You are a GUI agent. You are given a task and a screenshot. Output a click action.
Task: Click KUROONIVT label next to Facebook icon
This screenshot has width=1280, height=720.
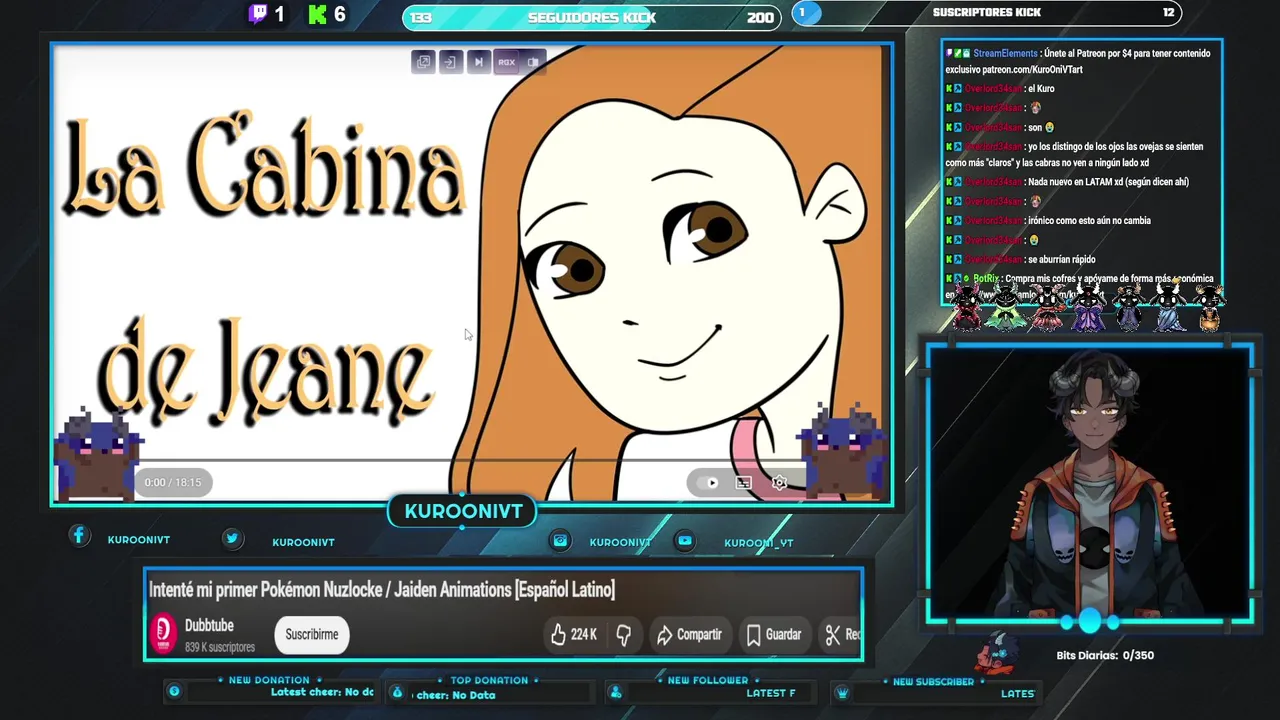139,540
